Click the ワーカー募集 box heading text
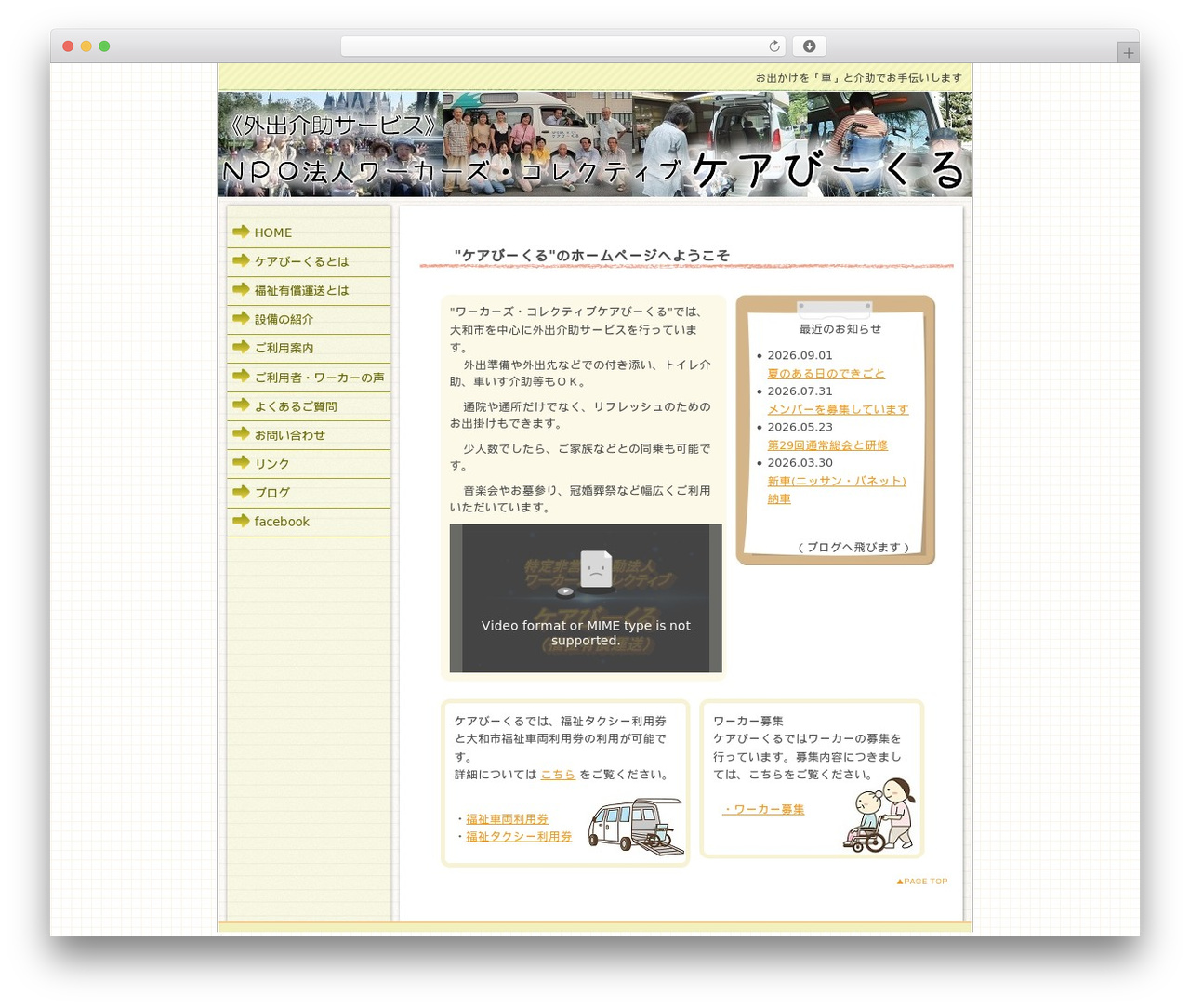Viewport: 1190px width, 1008px height. (748, 721)
